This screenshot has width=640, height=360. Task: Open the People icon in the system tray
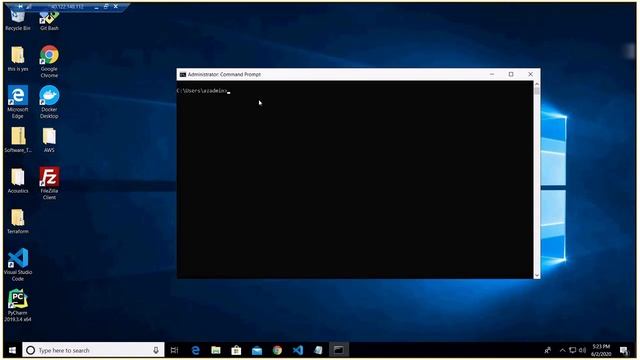pos(547,350)
